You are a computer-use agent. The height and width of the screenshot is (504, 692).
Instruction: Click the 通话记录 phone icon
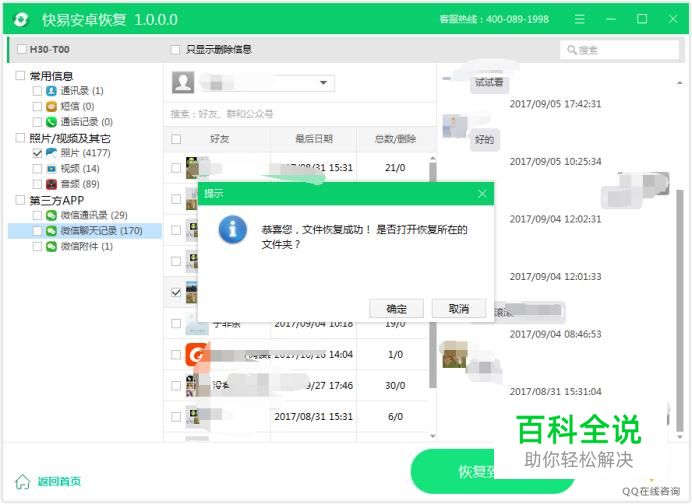(51, 122)
